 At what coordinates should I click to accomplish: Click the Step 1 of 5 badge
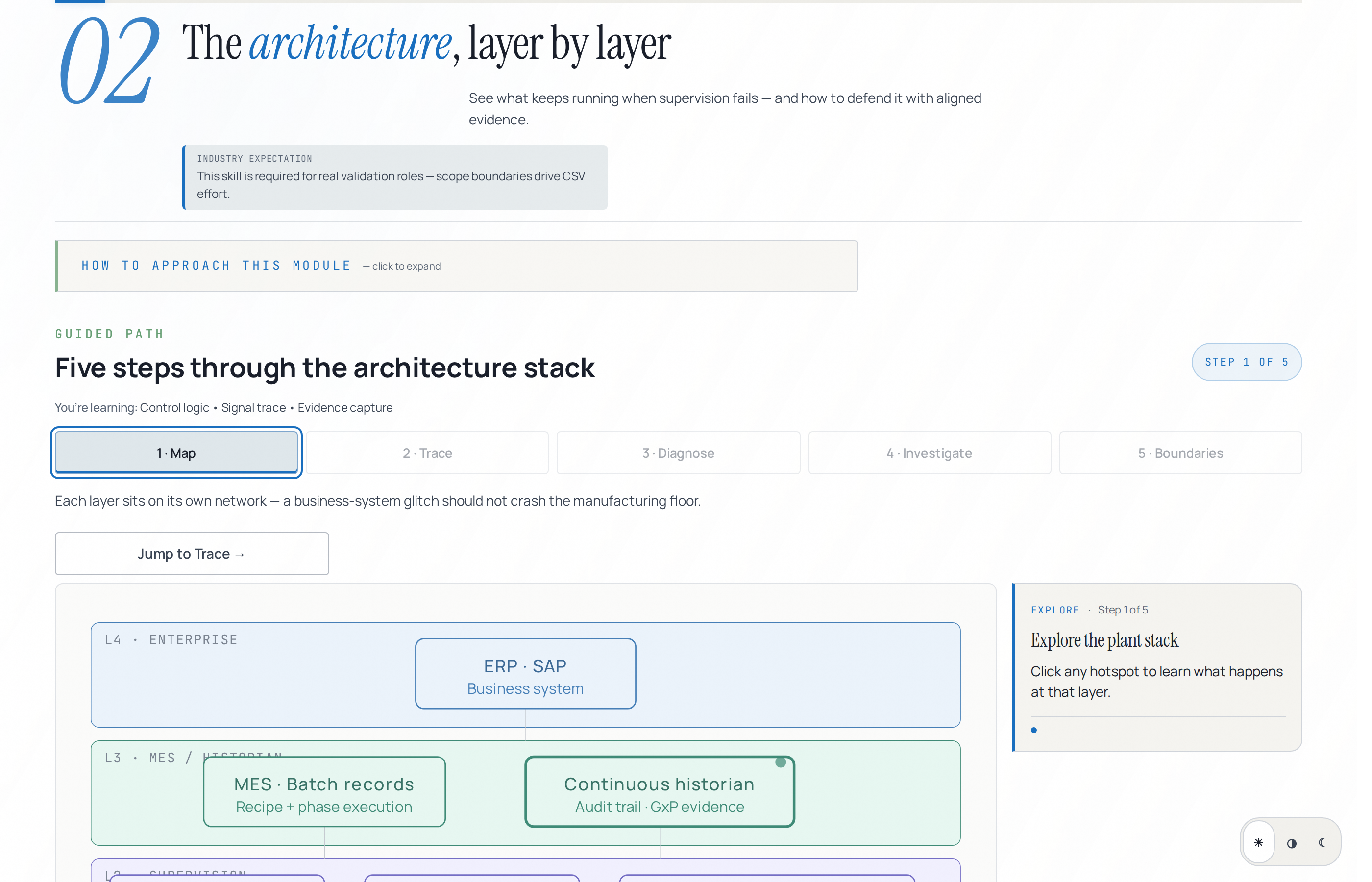click(x=1247, y=362)
